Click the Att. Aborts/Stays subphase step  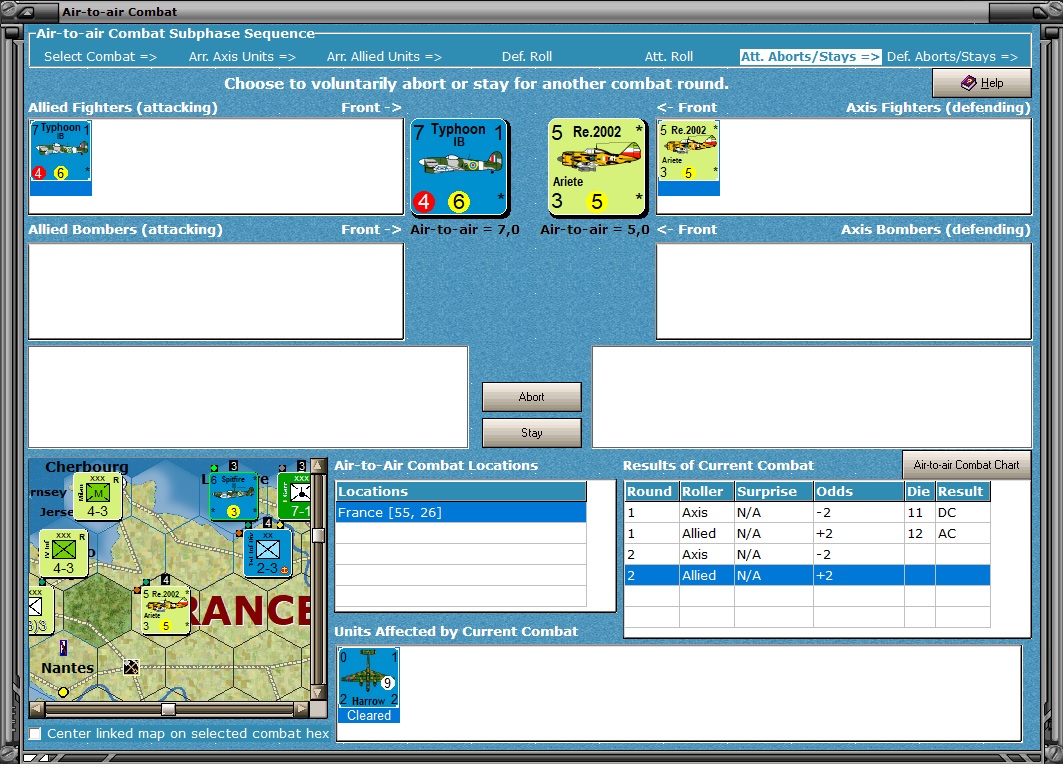tap(810, 57)
